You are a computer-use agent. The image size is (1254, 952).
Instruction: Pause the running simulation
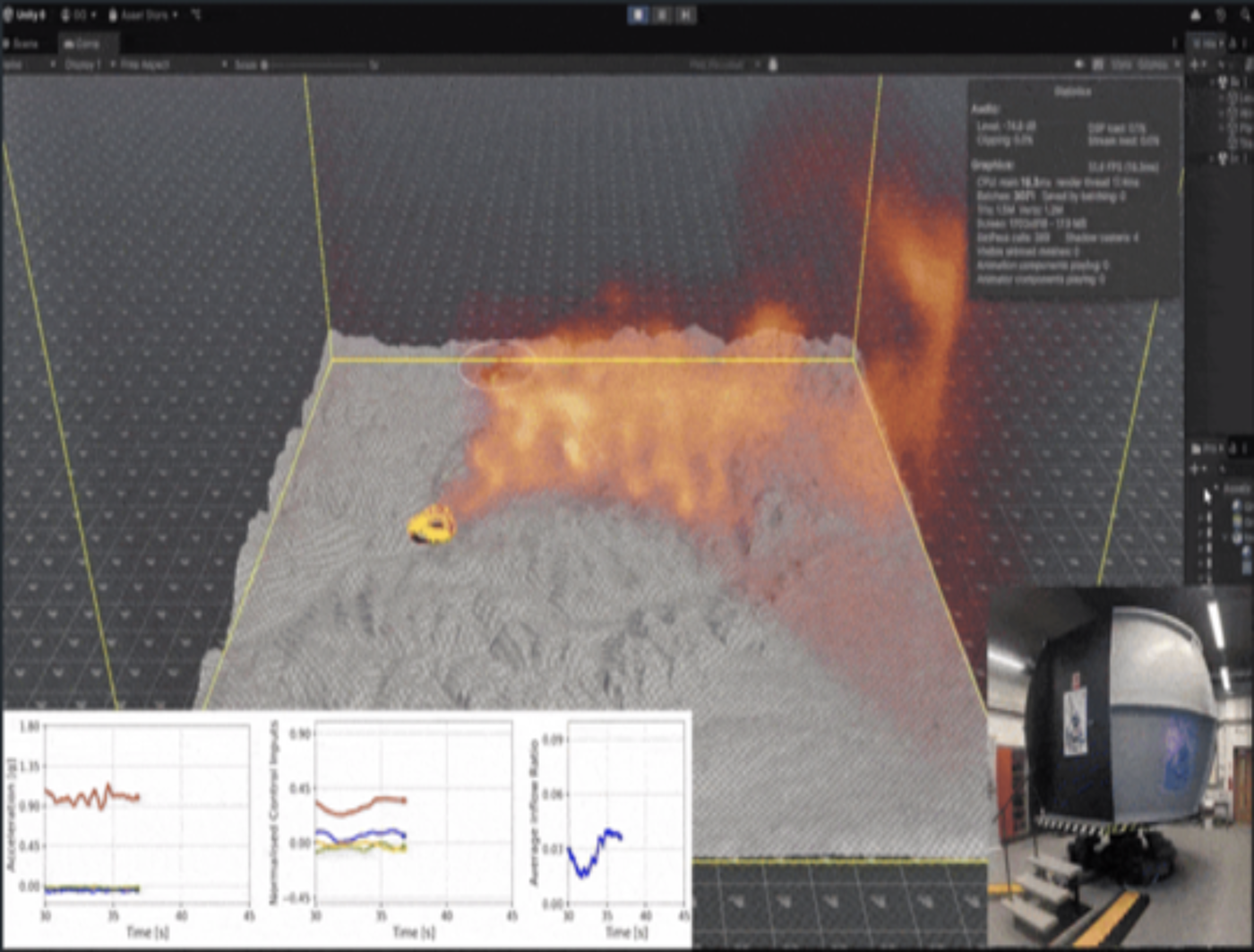tap(662, 14)
